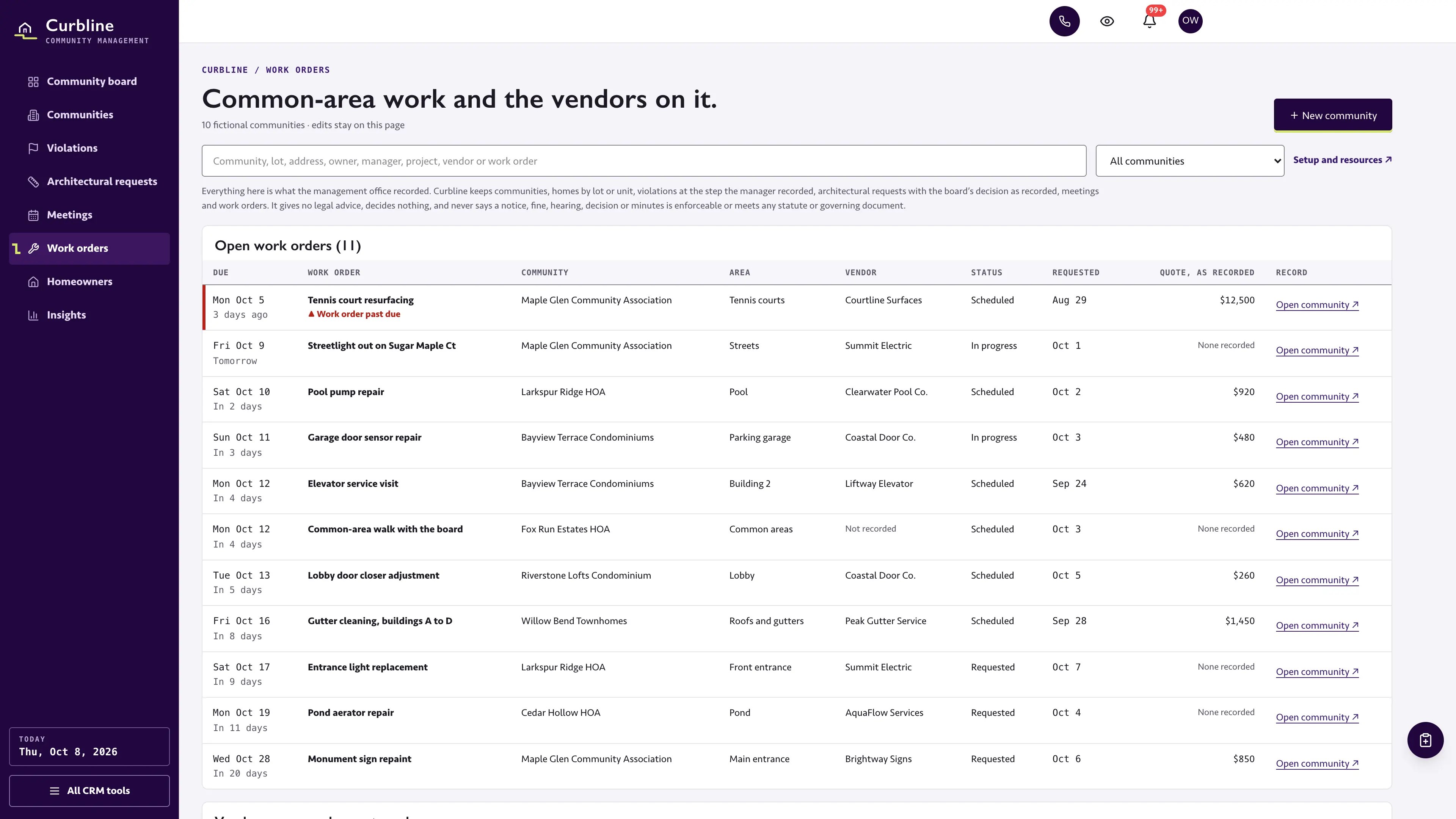Open the floating clipboard button
The image size is (1456, 819).
(1425, 740)
